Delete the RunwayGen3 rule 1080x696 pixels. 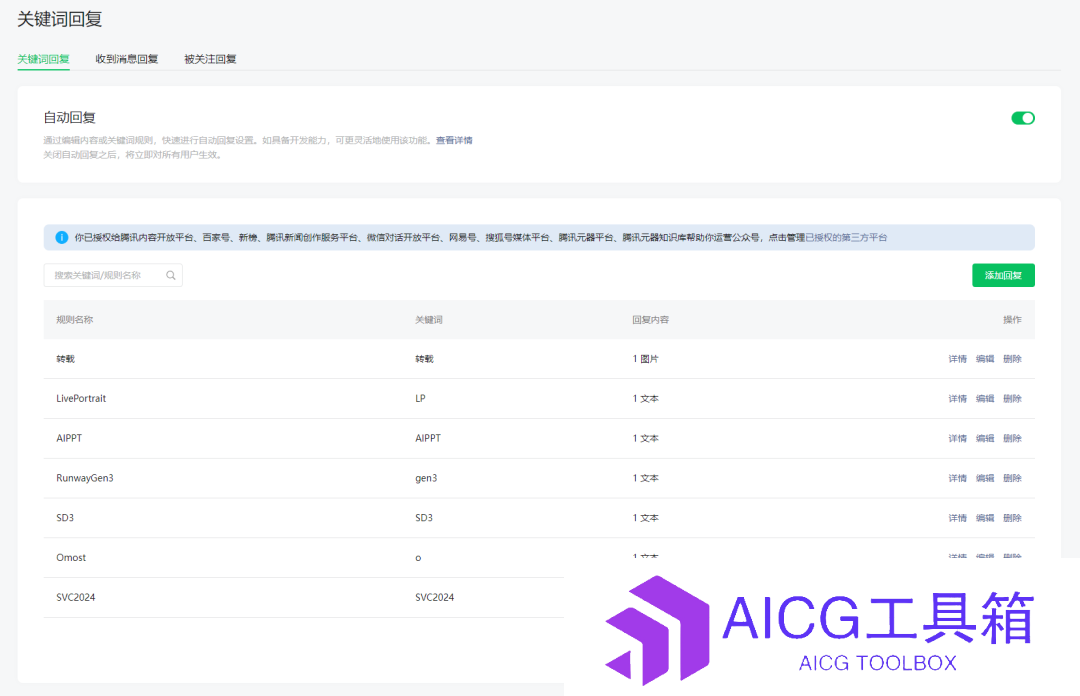pyautogui.click(x=1012, y=478)
